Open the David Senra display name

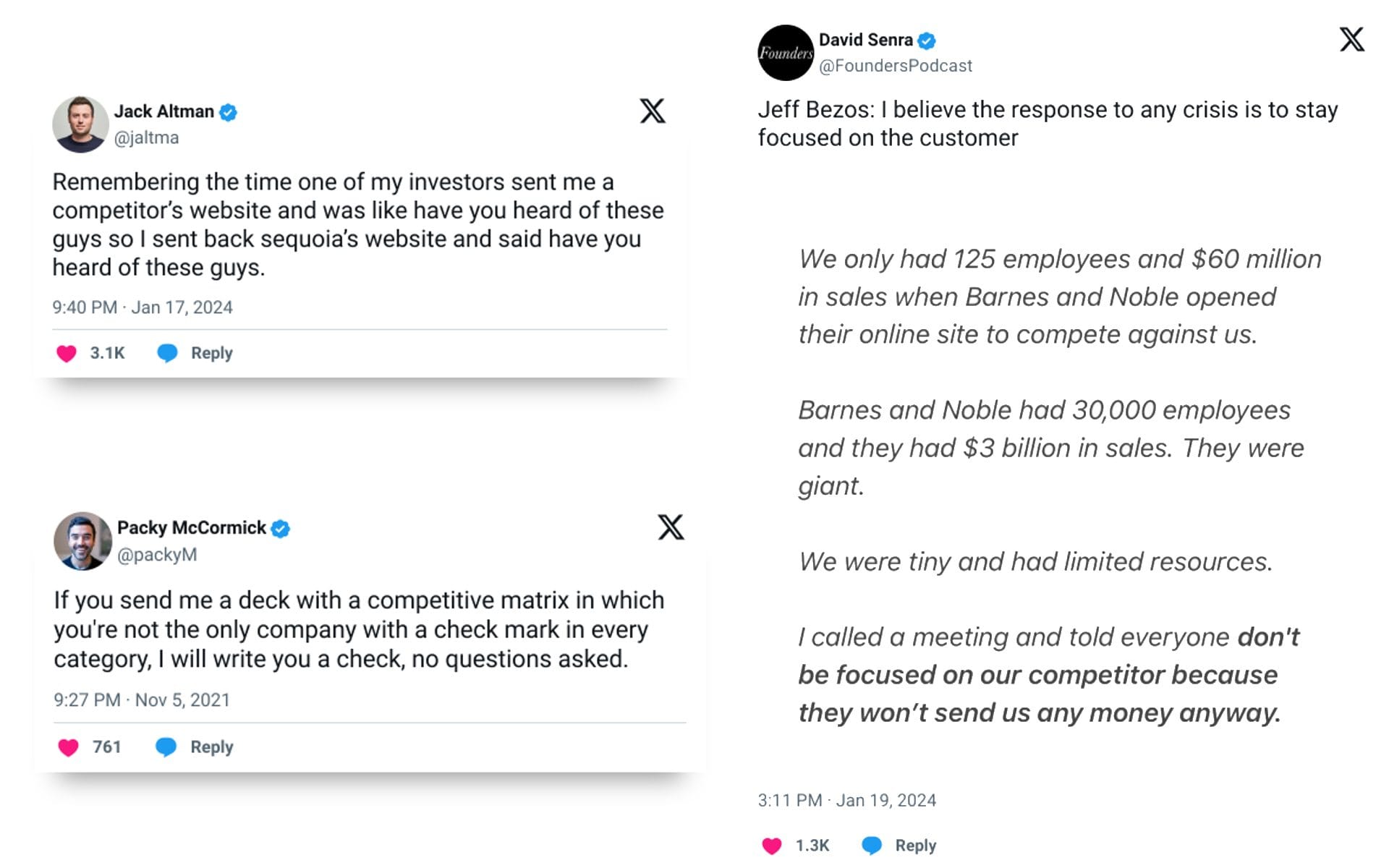tap(866, 40)
